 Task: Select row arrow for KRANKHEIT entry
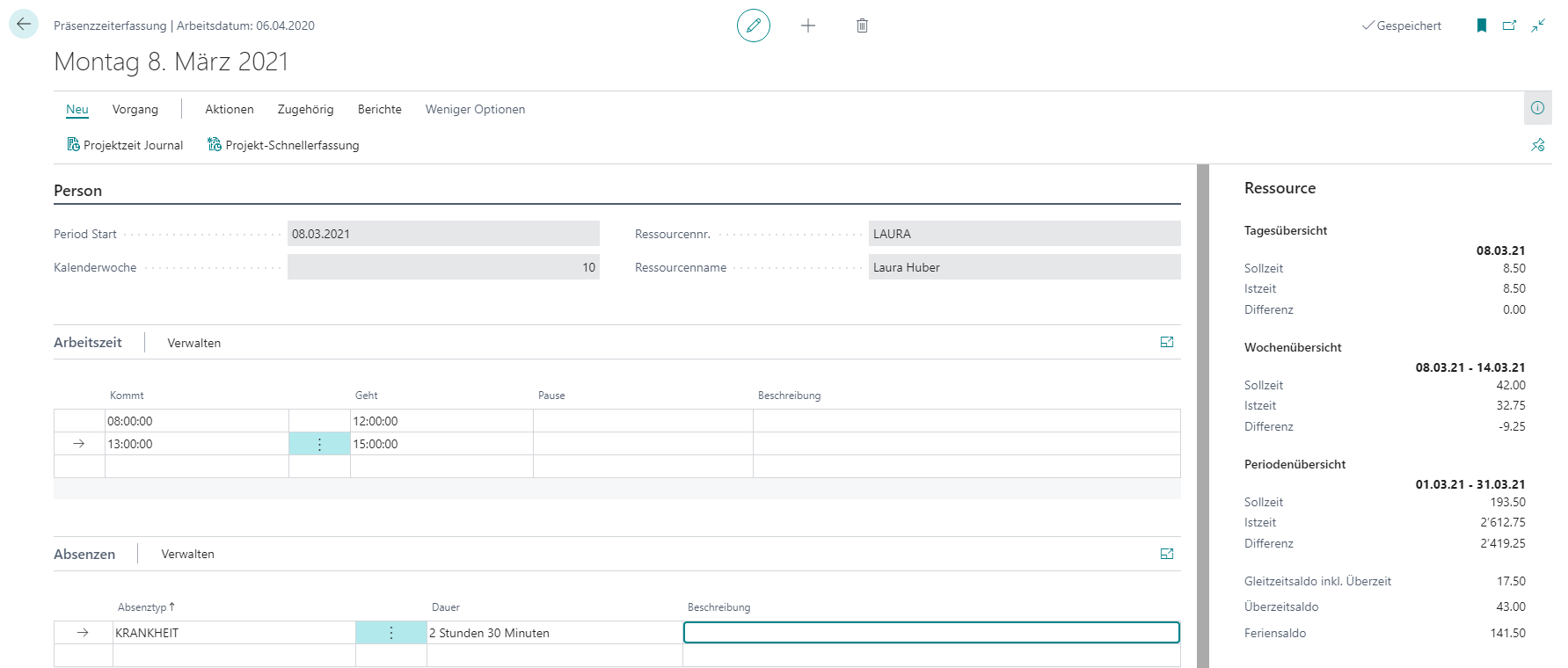[83, 633]
